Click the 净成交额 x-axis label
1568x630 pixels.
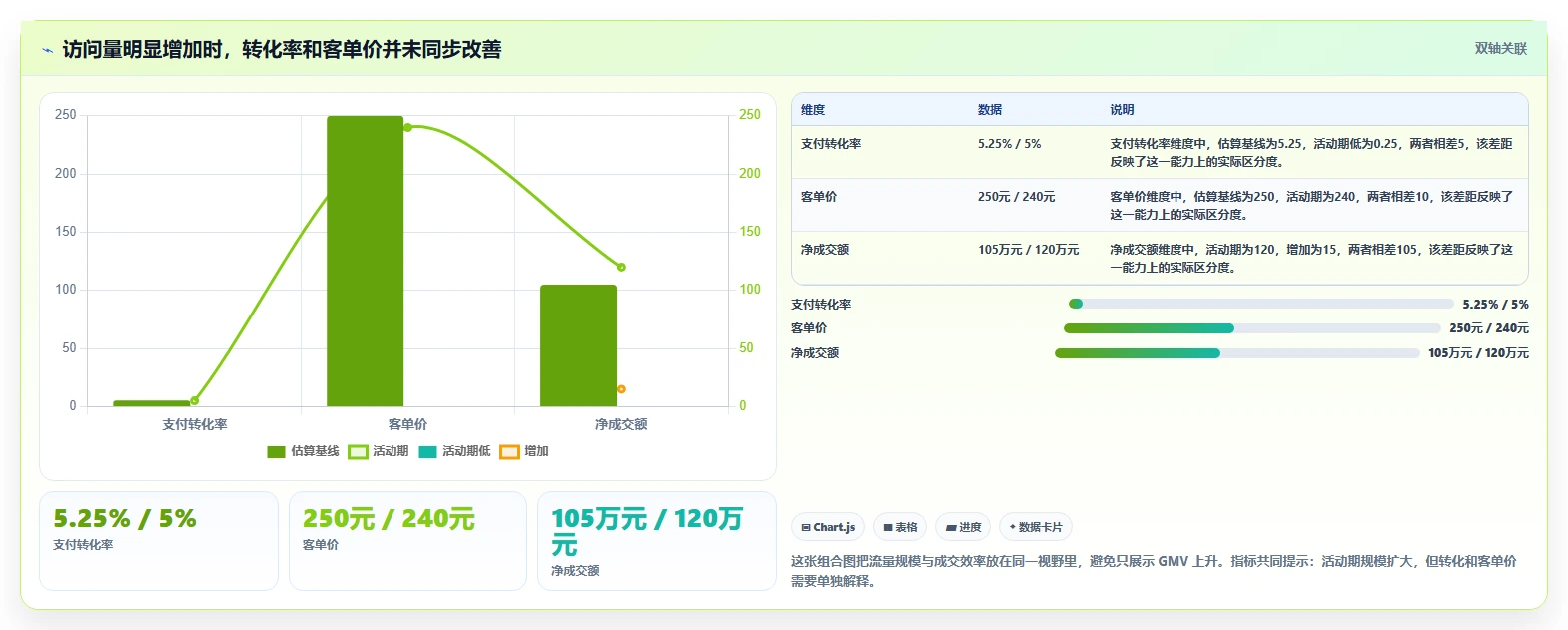pos(621,424)
